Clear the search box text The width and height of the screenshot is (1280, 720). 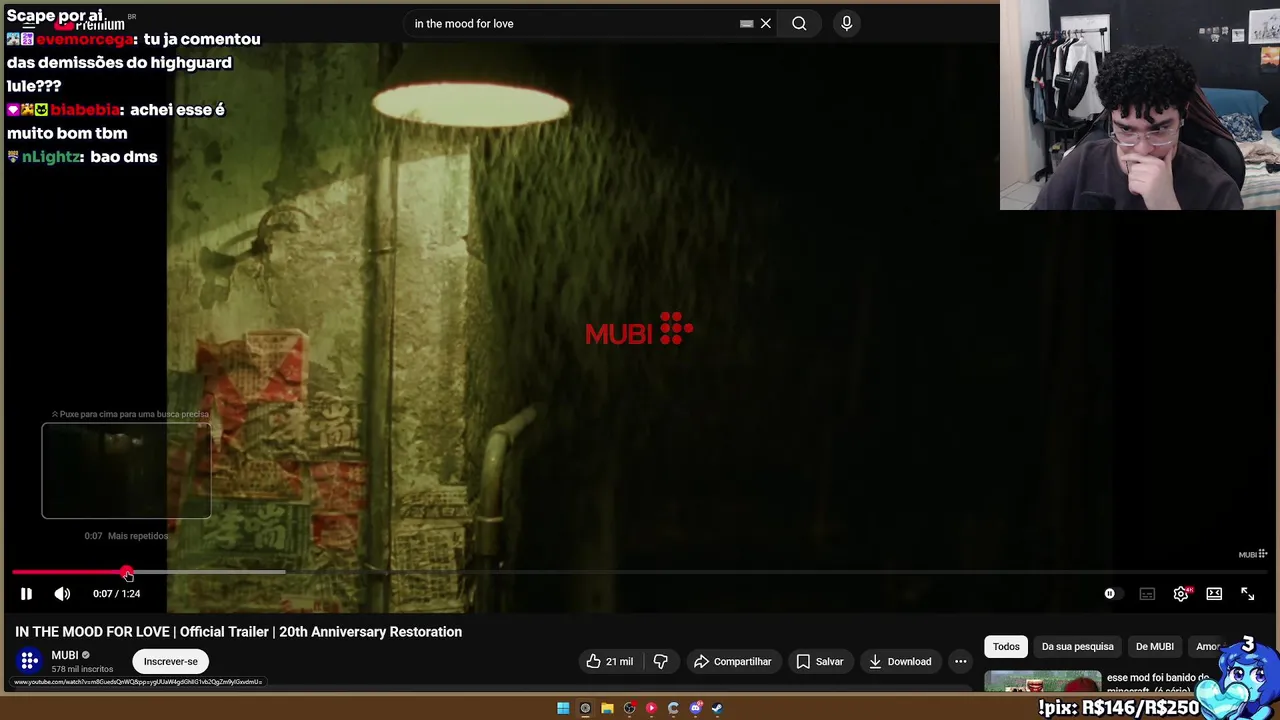[x=766, y=23]
